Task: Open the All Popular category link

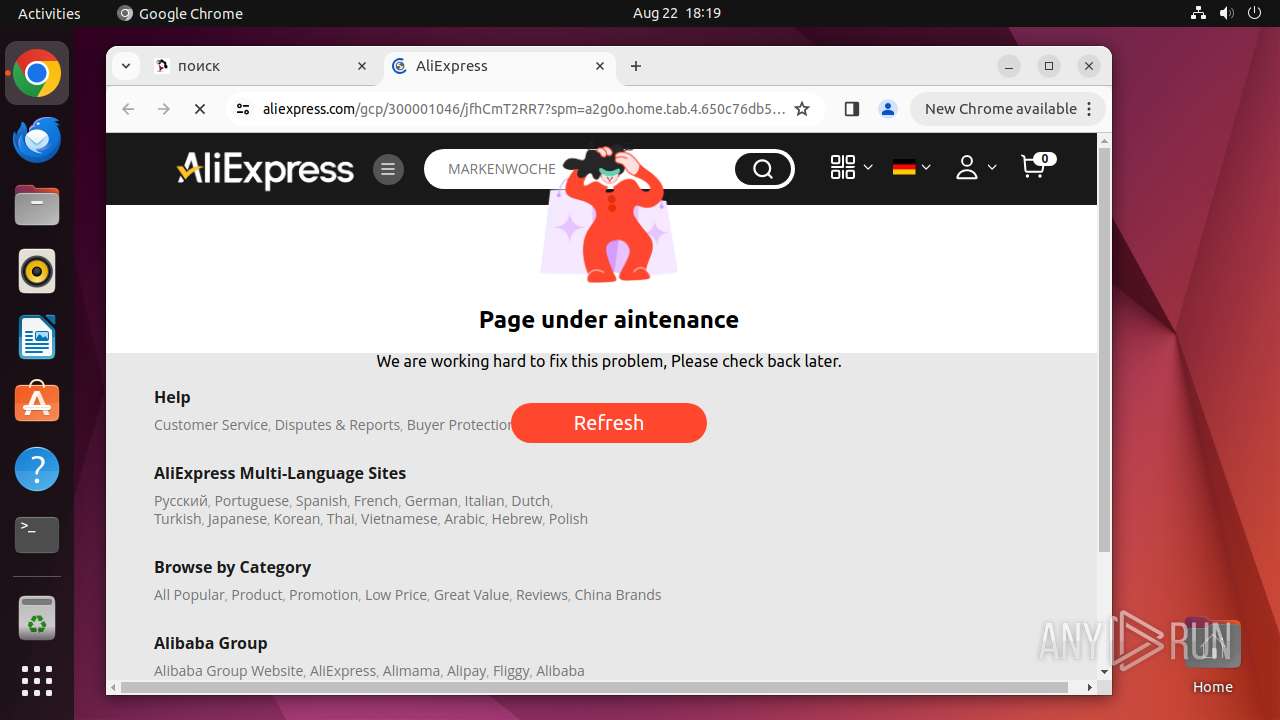Action: (x=189, y=595)
